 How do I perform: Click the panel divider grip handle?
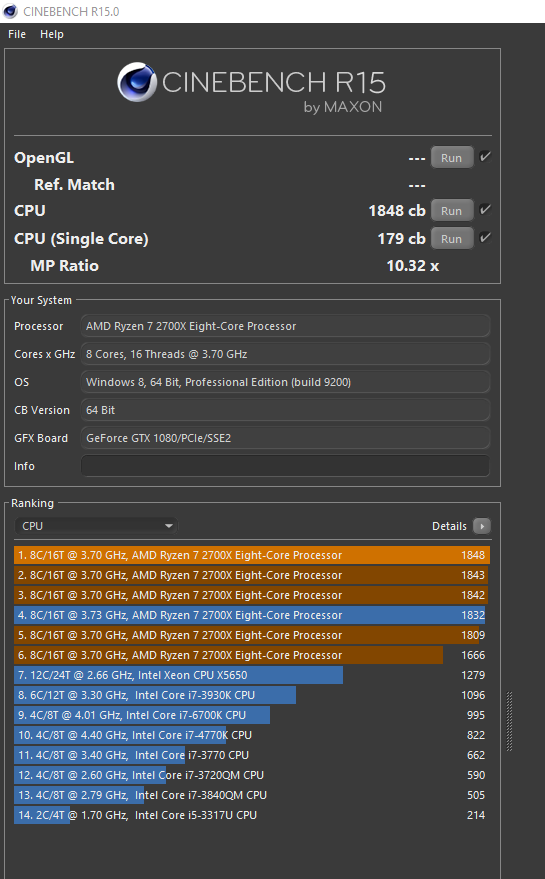point(509,721)
